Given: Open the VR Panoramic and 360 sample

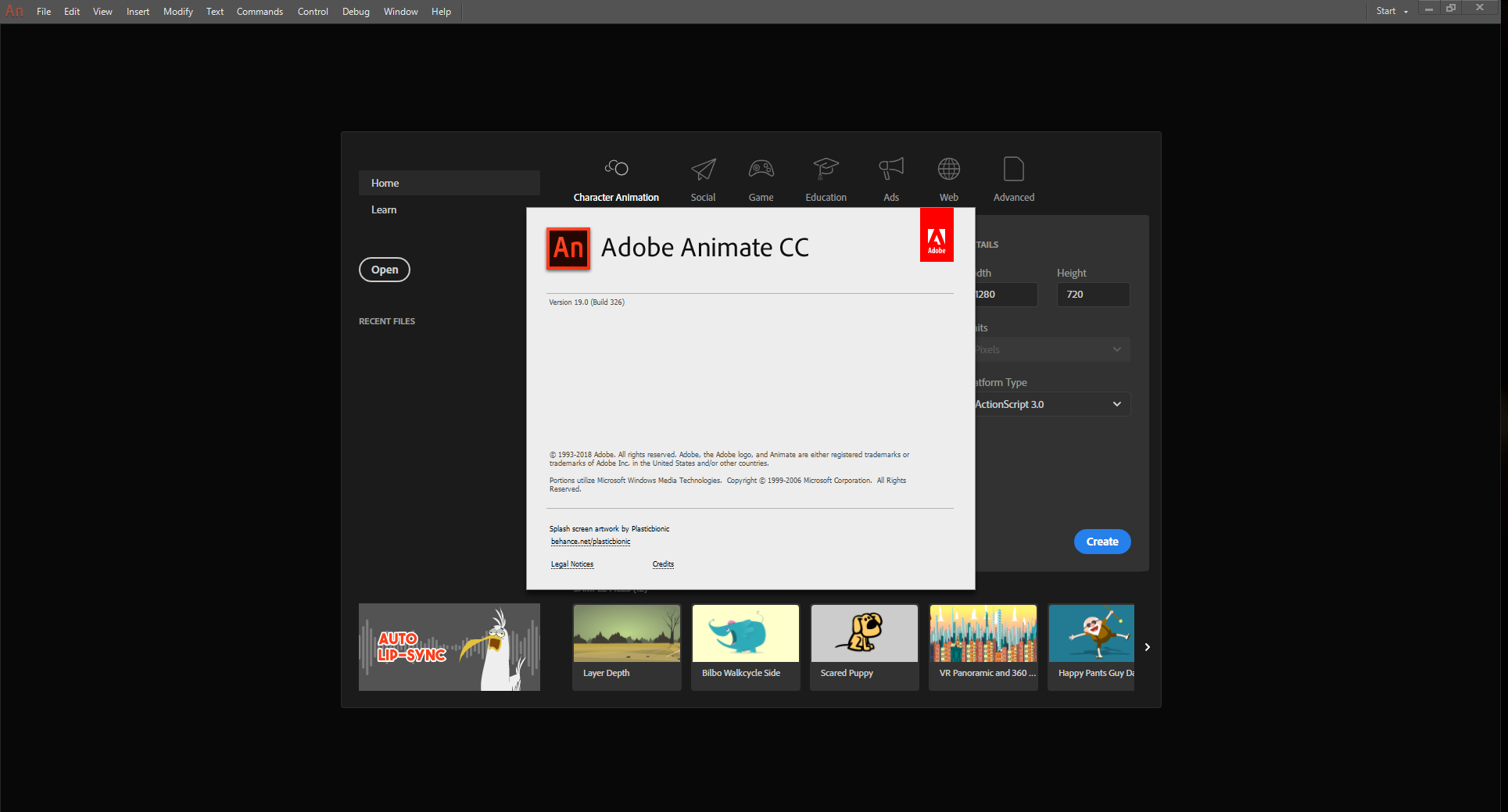Looking at the screenshot, I should click(x=983, y=647).
